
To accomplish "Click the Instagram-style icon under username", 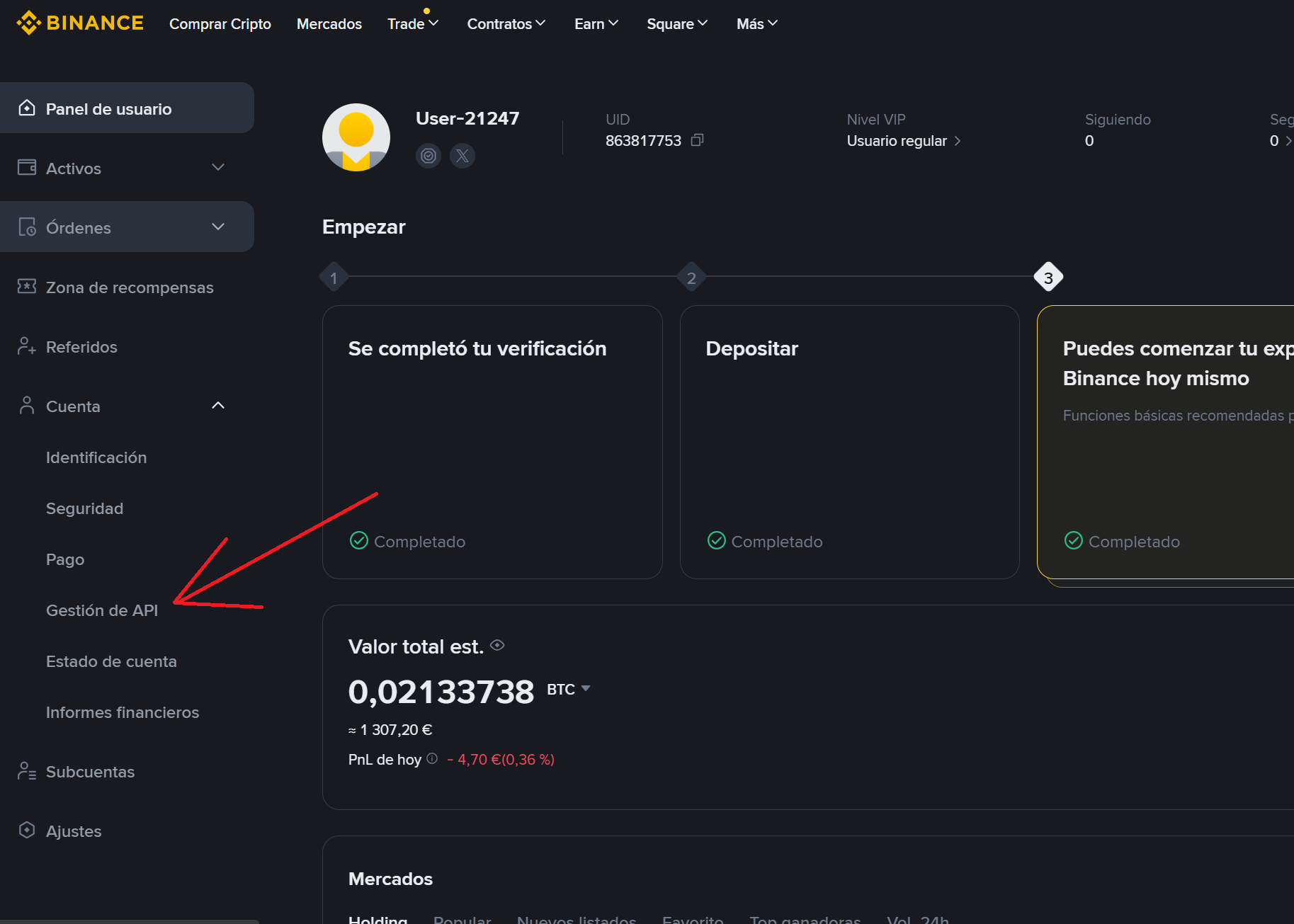I will click(x=429, y=156).
